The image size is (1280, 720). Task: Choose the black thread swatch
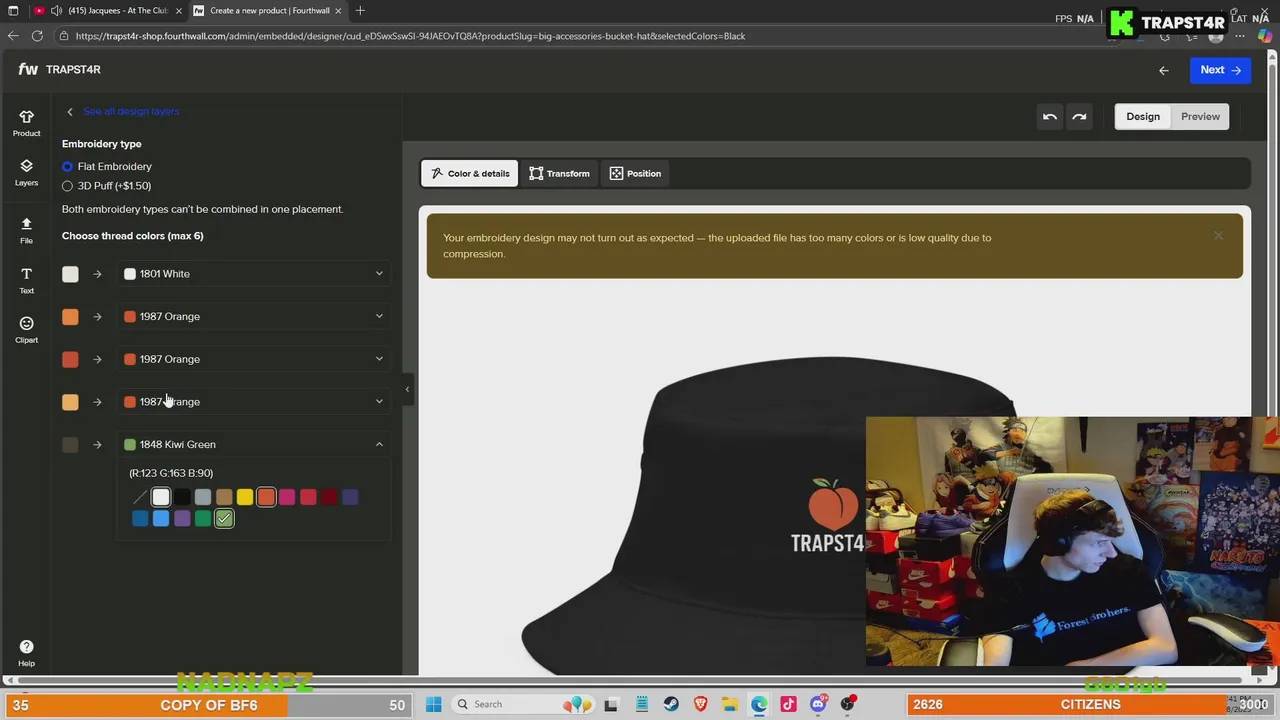tap(182, 497)
